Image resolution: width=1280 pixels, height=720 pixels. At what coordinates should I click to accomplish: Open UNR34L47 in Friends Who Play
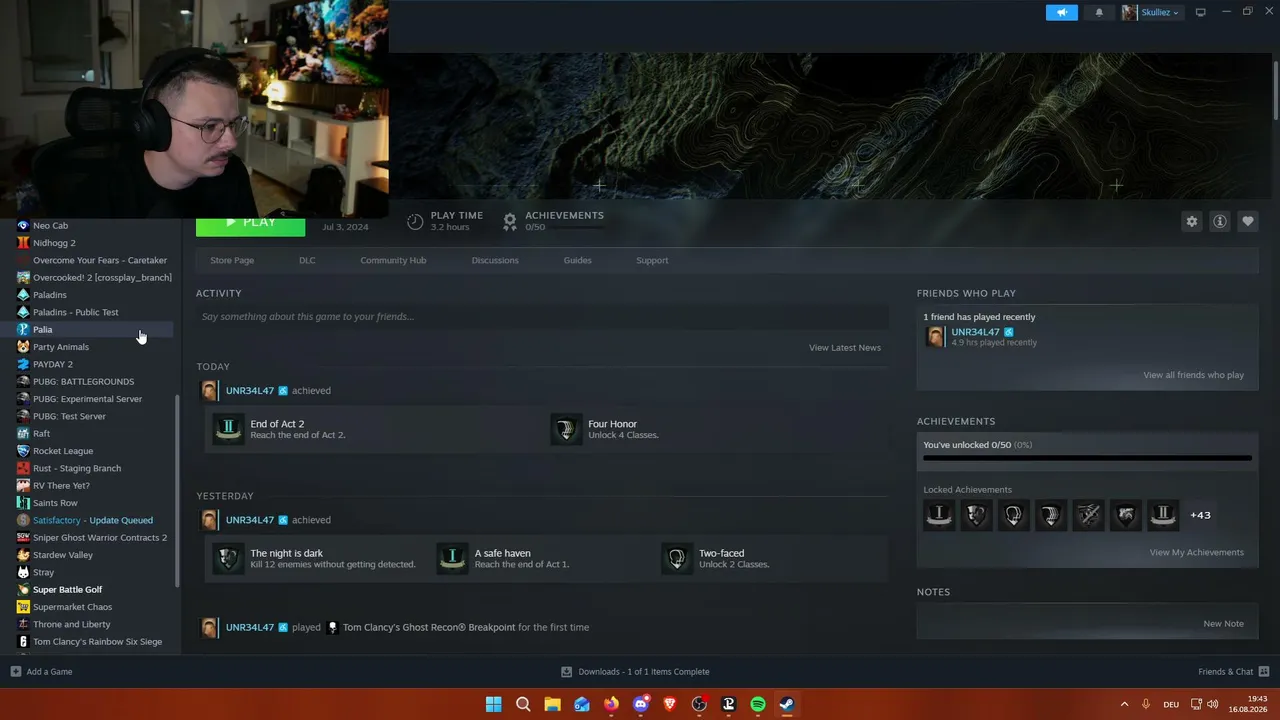click(975, 332)
